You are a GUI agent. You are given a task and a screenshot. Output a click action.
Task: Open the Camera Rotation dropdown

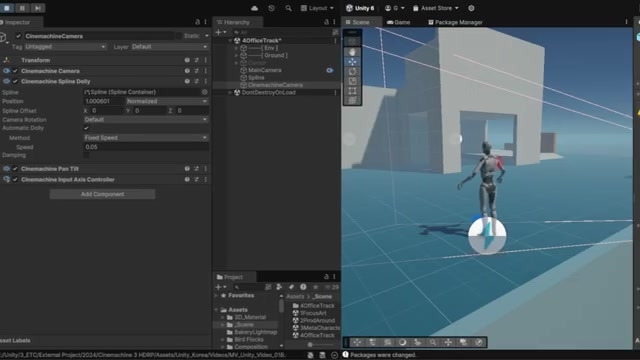tap(146, 120)
